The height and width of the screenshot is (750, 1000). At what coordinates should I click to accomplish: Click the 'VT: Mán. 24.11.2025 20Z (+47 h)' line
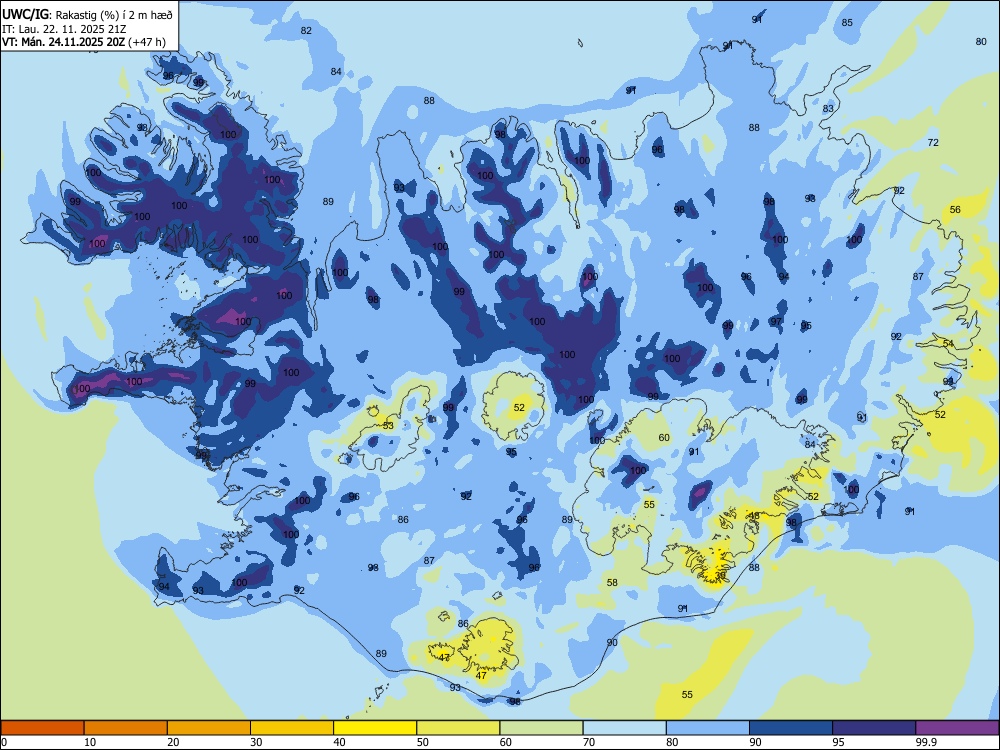click(x=84, y=42)
